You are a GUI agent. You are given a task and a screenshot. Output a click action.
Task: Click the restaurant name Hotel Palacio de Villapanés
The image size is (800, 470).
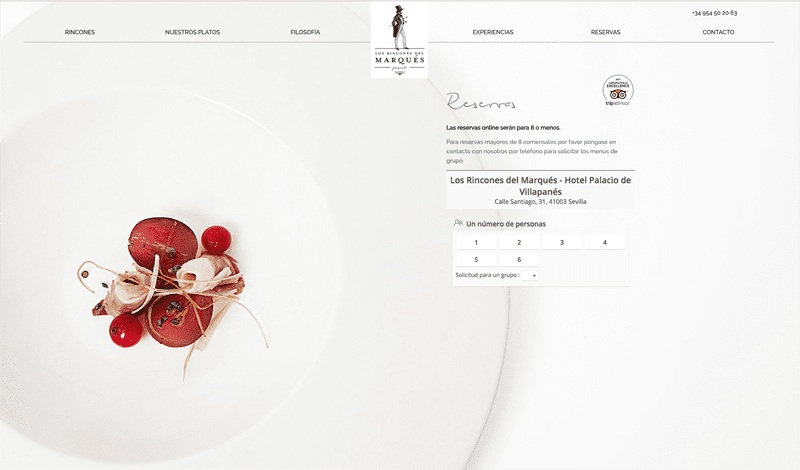click(x=540, y=186)
